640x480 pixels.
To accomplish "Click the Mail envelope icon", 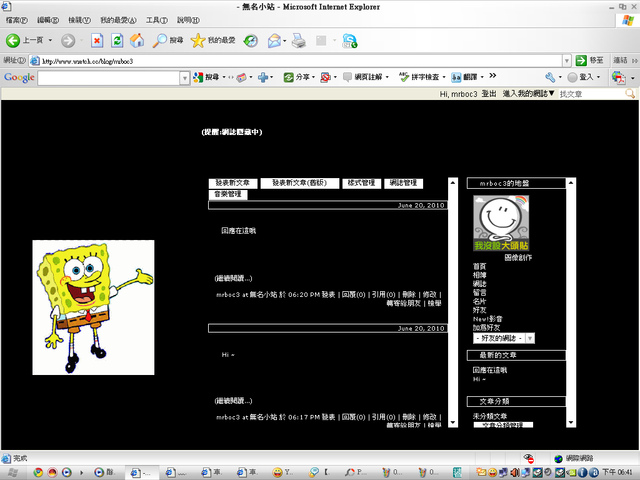I will [274, 40].
